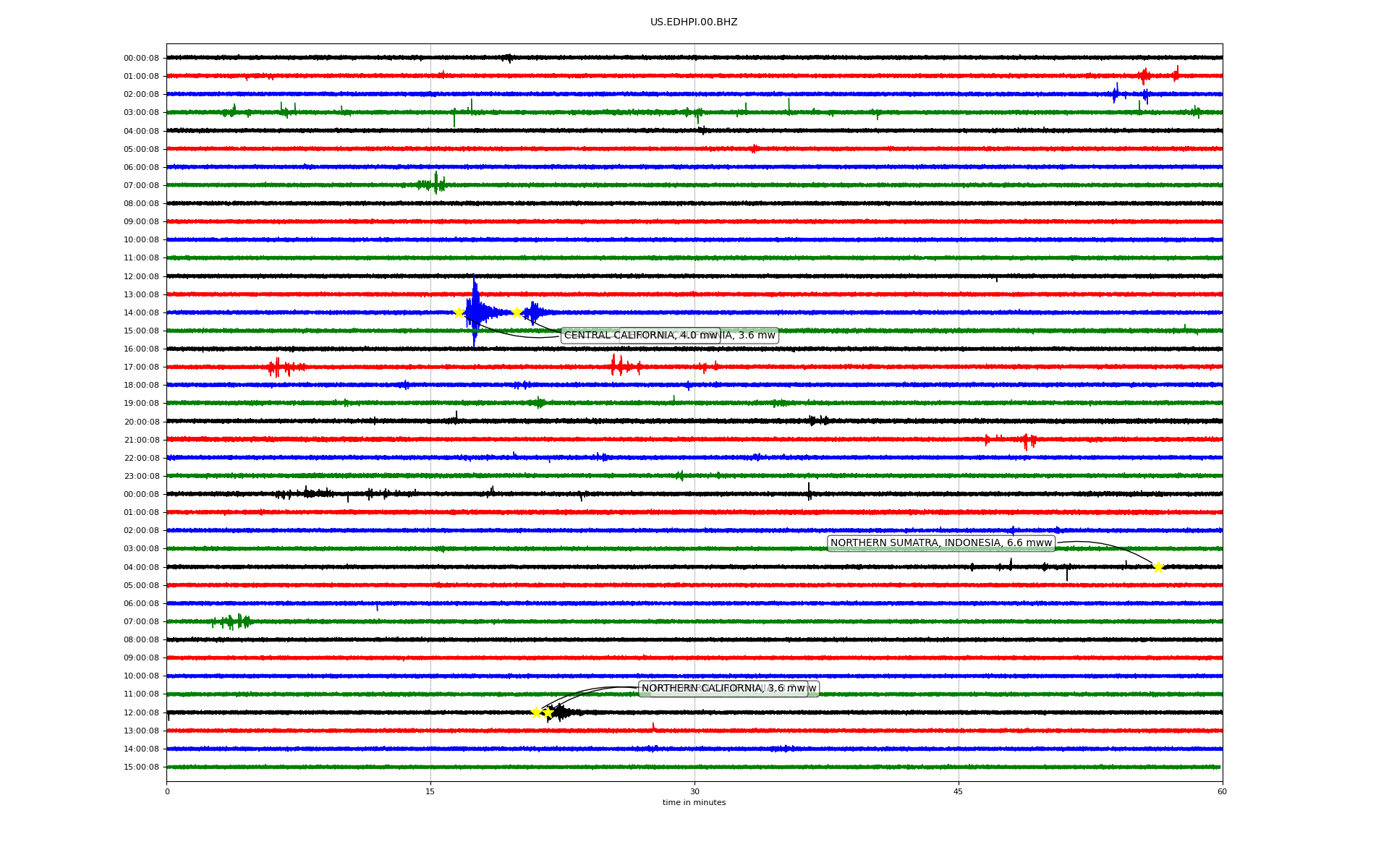The image size is (1389, 868).
Task: Click the US.EDHPI.00.BHZ plot title
Action: coord(694,22)
